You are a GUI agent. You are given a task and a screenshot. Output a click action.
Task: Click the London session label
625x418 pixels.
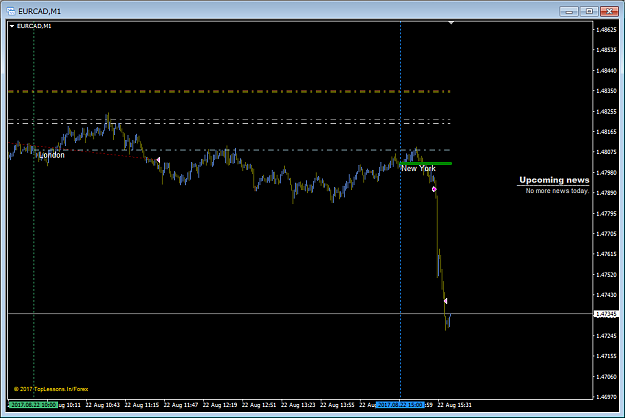51,155
